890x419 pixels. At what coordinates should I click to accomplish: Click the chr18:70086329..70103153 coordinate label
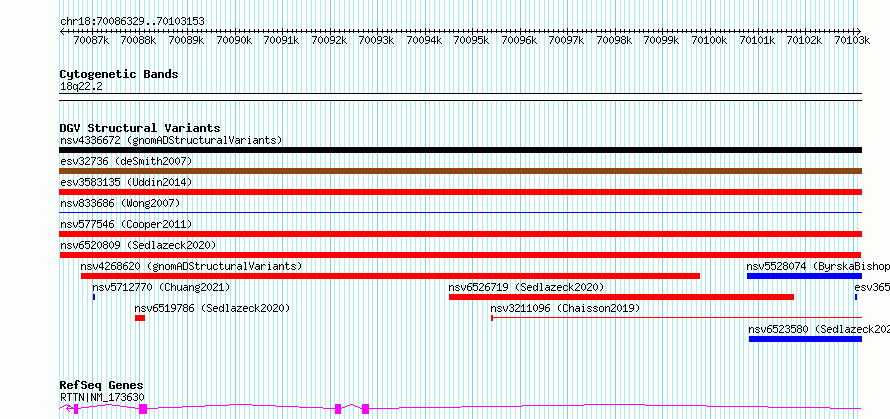[x=132, y=21]
